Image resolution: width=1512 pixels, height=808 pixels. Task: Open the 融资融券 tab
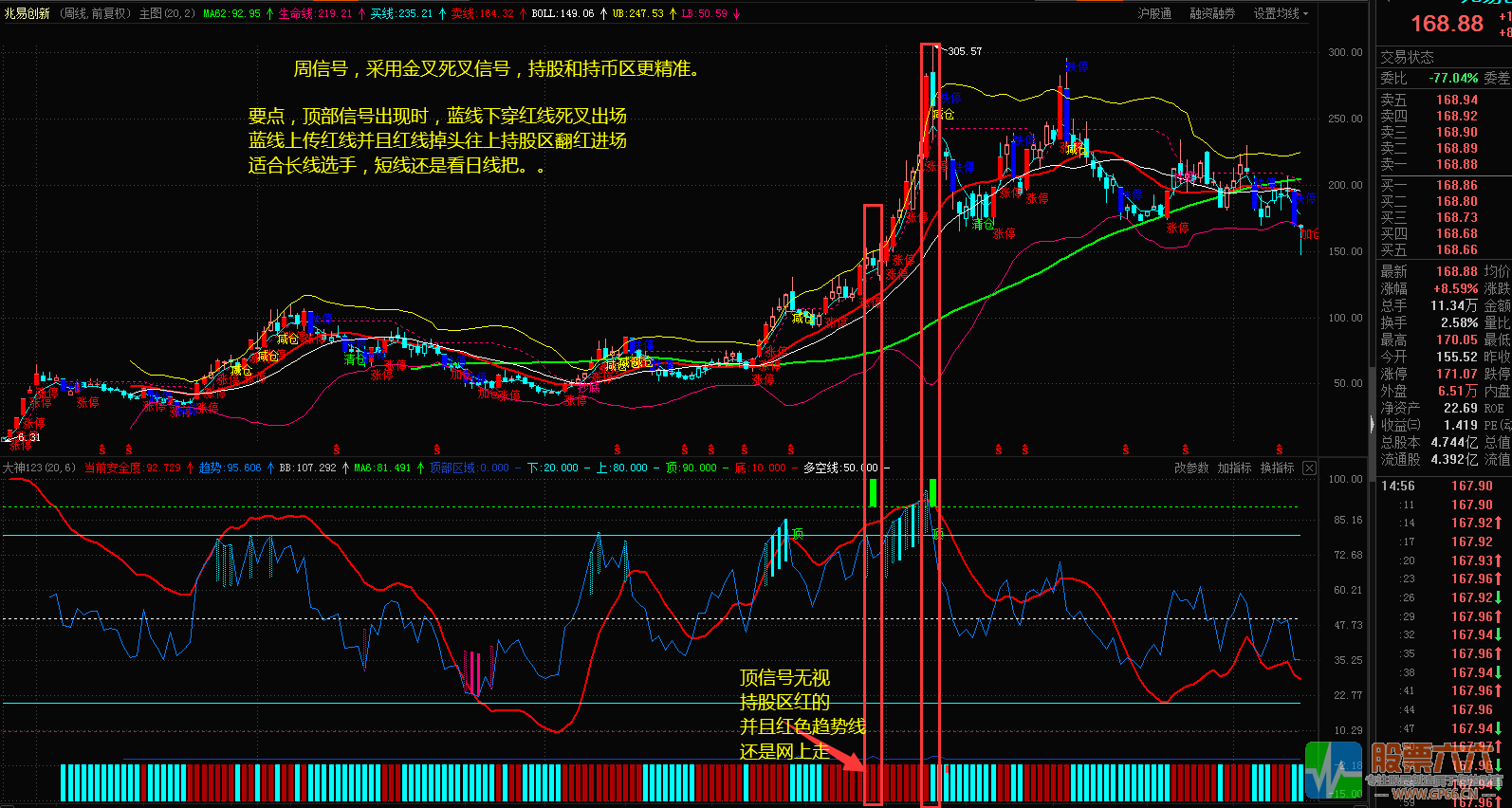[x=1212, y=13]
